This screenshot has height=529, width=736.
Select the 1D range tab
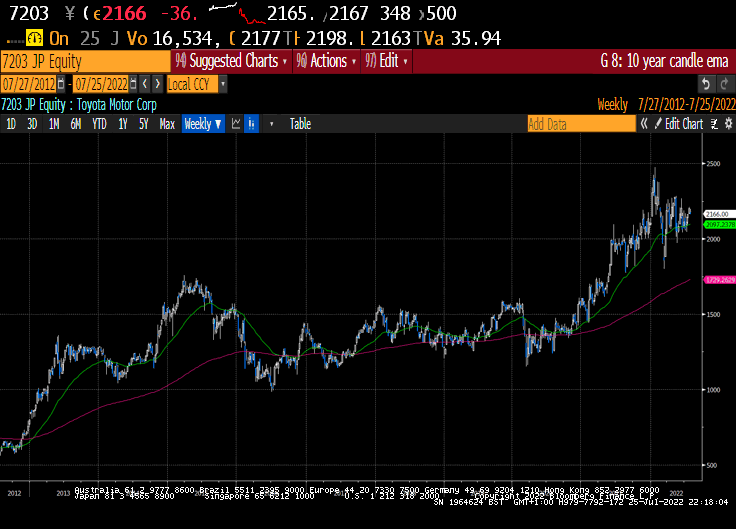click(11, 124)
